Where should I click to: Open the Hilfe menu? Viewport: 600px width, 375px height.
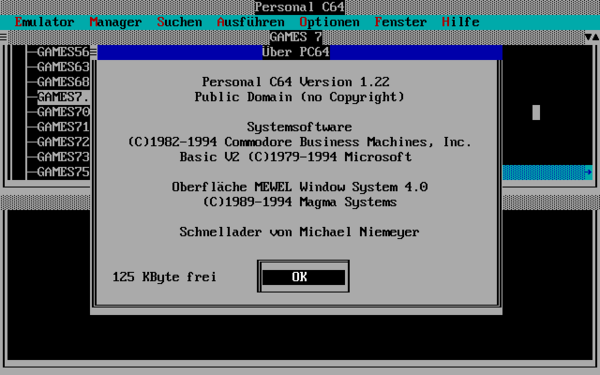point(460,22)
